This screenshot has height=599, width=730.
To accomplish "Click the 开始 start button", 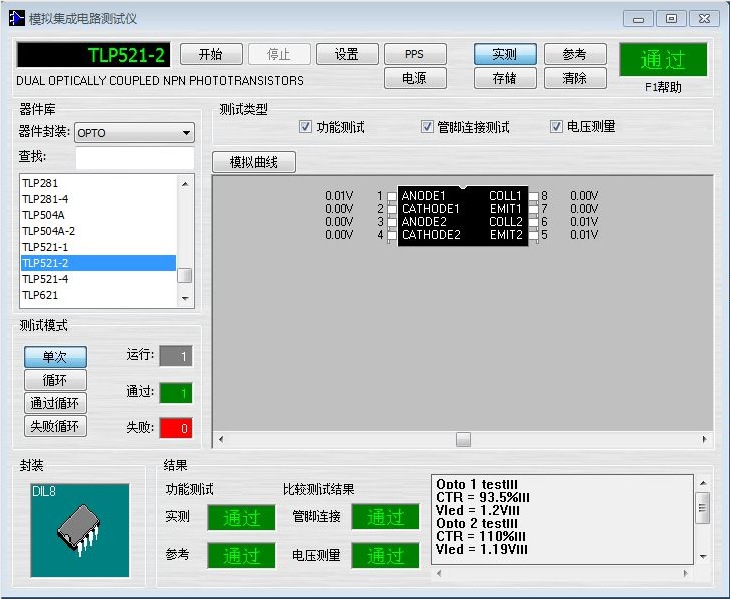I will click(211, 54).
